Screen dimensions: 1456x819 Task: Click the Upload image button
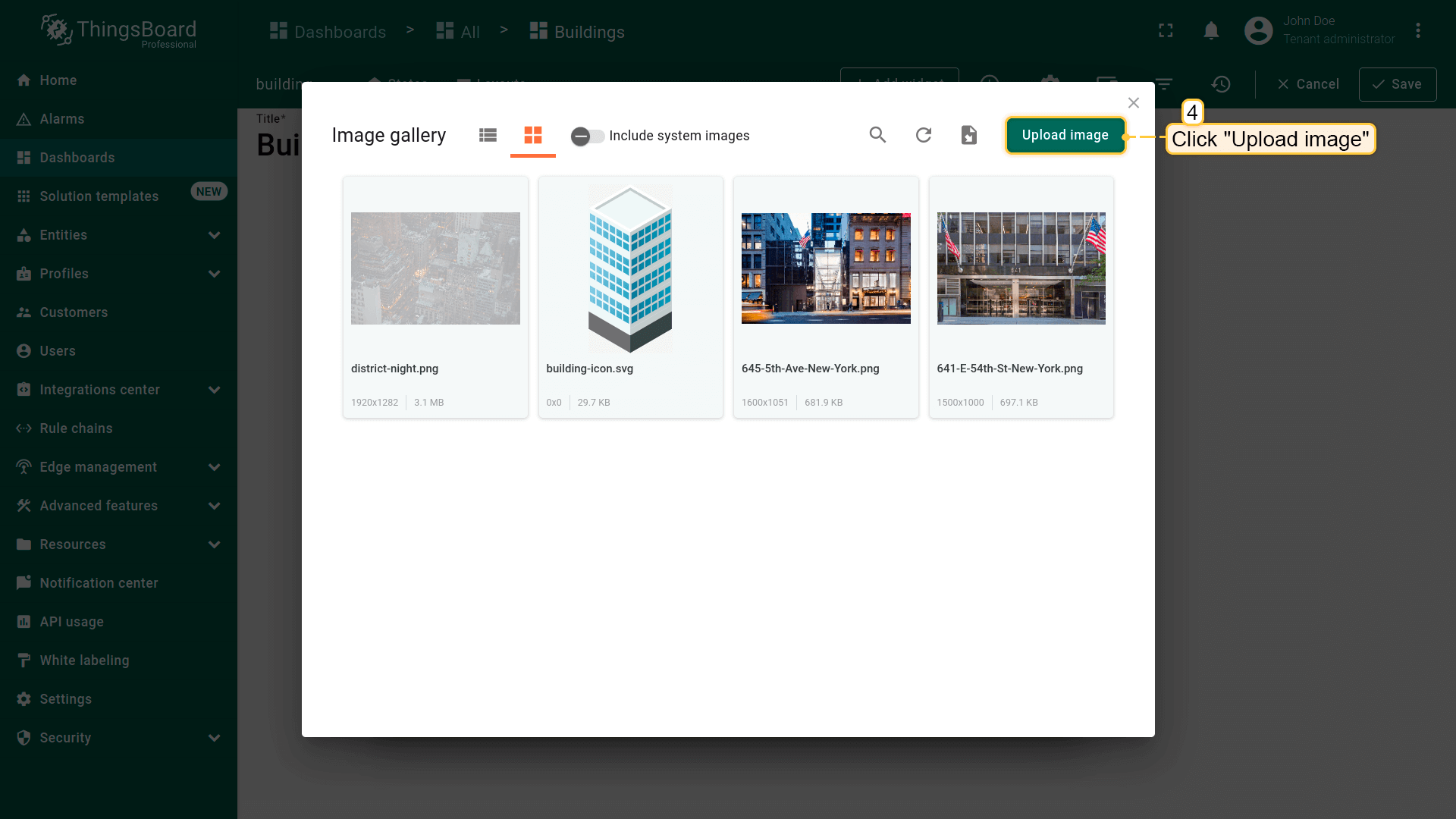1065,135
